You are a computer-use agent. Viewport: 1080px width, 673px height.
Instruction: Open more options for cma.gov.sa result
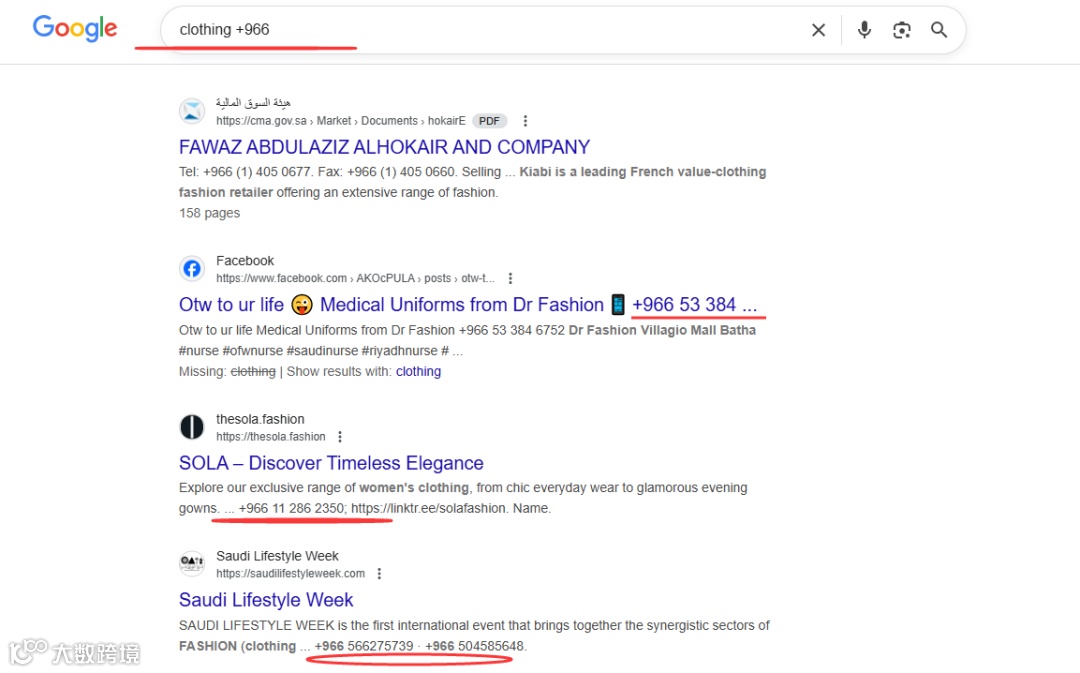(x=526, y=121)
